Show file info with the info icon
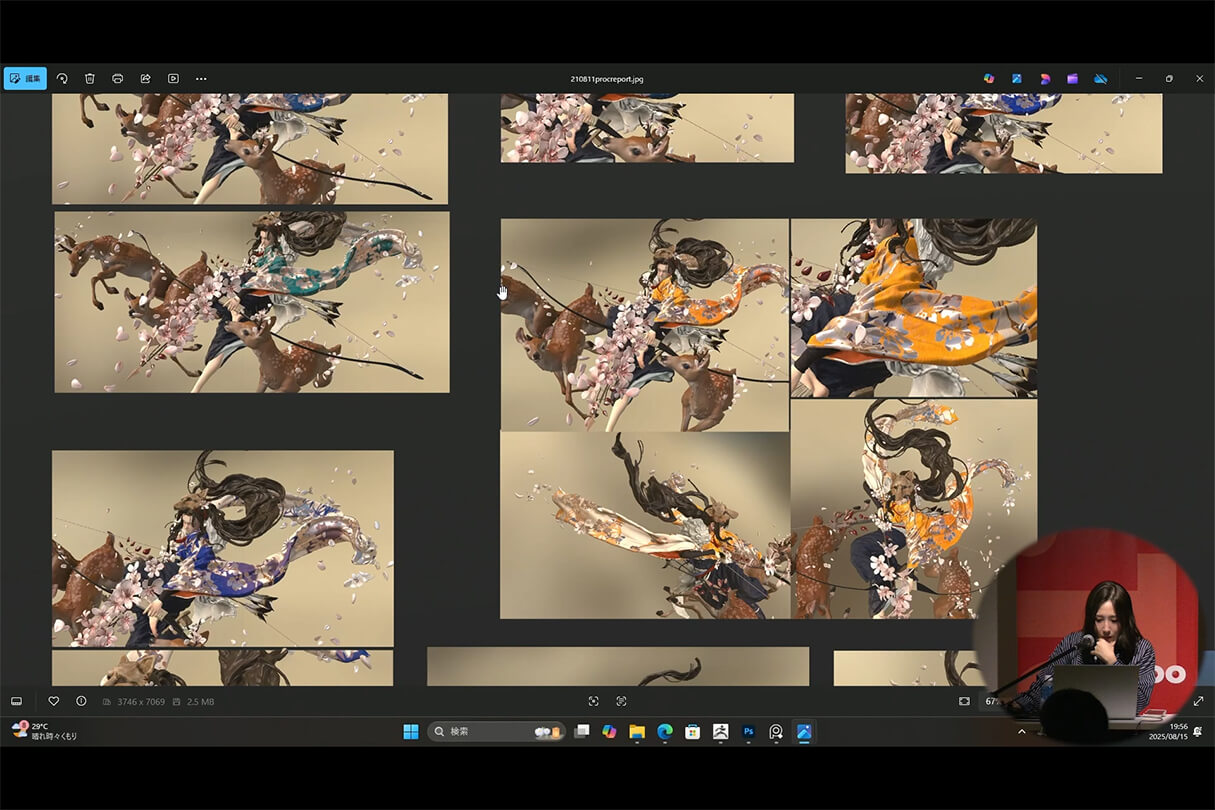Screen dimensions: 1215x810 tap(81, 701)
